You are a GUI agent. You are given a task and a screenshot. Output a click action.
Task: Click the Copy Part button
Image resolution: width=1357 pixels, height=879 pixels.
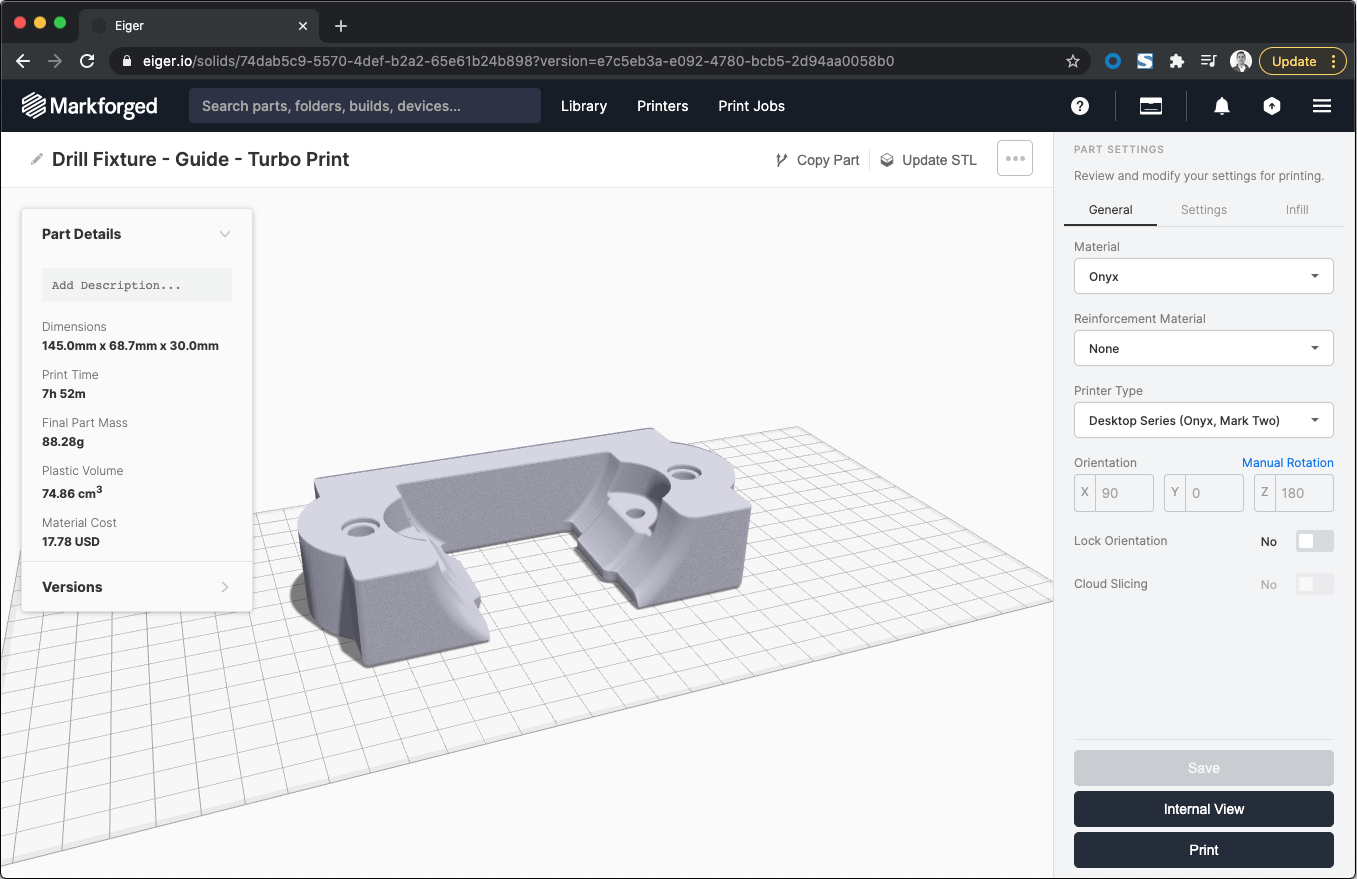tap(818, 160)
